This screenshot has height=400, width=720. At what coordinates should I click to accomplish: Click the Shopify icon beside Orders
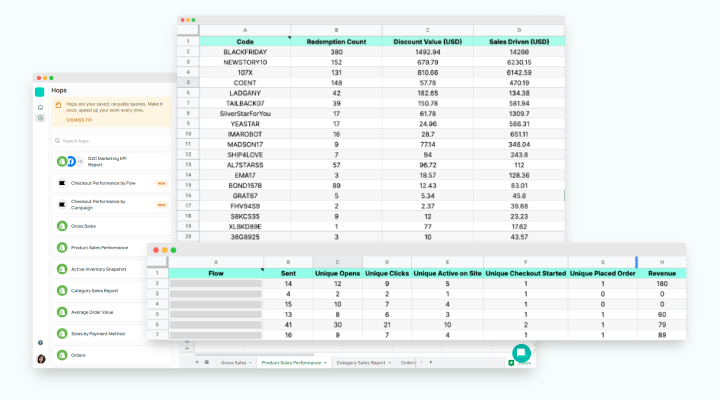(62, 355)
